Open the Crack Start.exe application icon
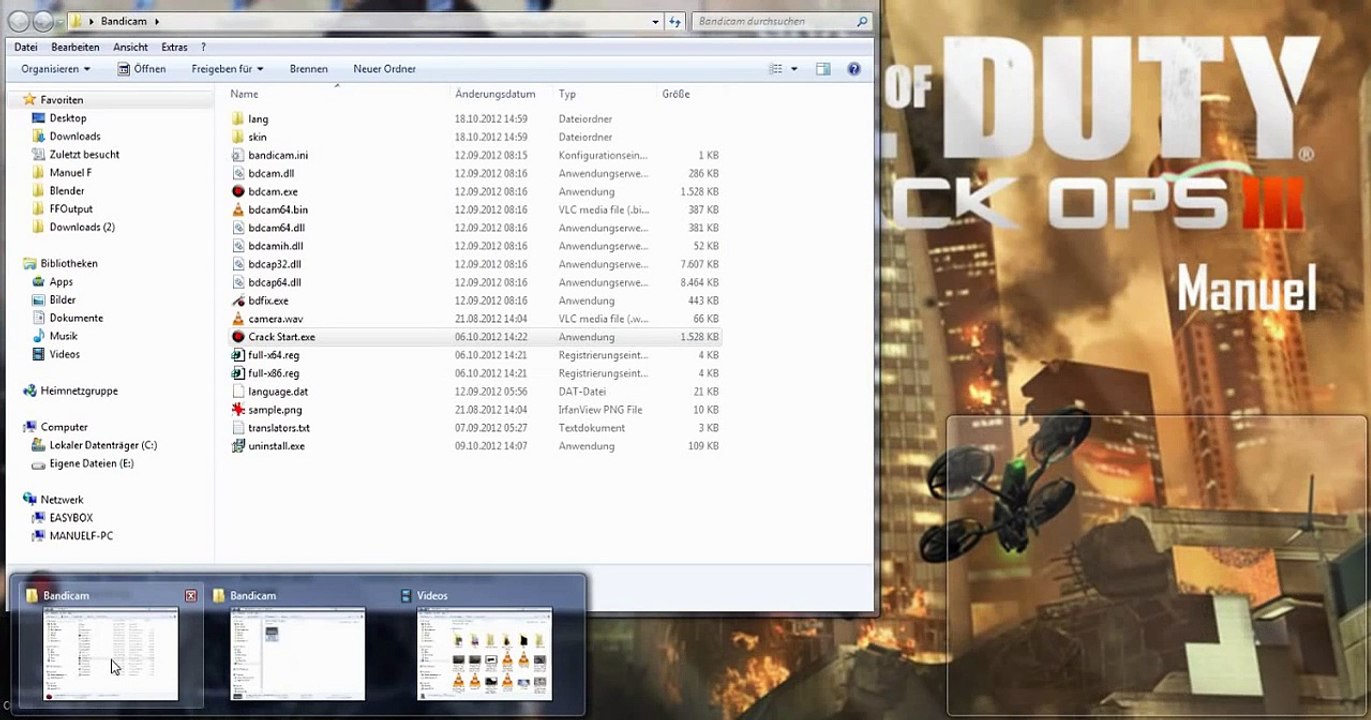Image resolution: width=1371 pixels, height=720 pixels. coord(238,337)
